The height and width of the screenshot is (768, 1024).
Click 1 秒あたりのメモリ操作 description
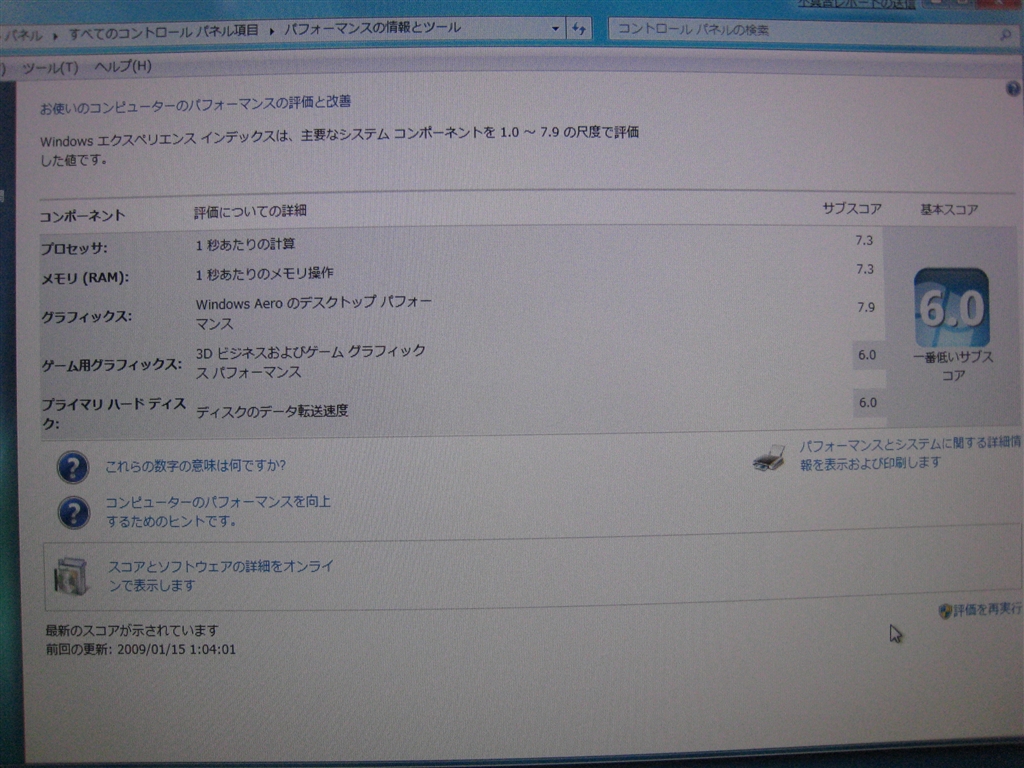264,274
